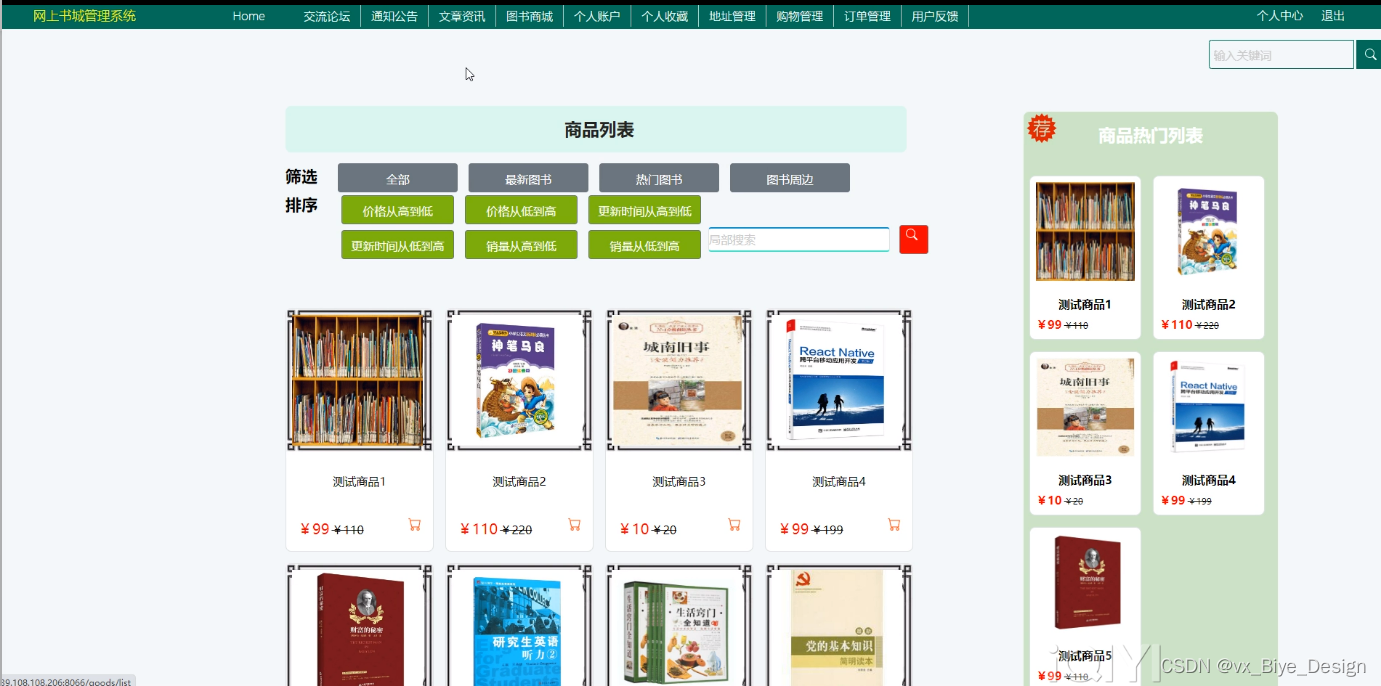Sort by 更新时间从高到低
This screenshot has width=1381, height=686.
coord(644,210)
